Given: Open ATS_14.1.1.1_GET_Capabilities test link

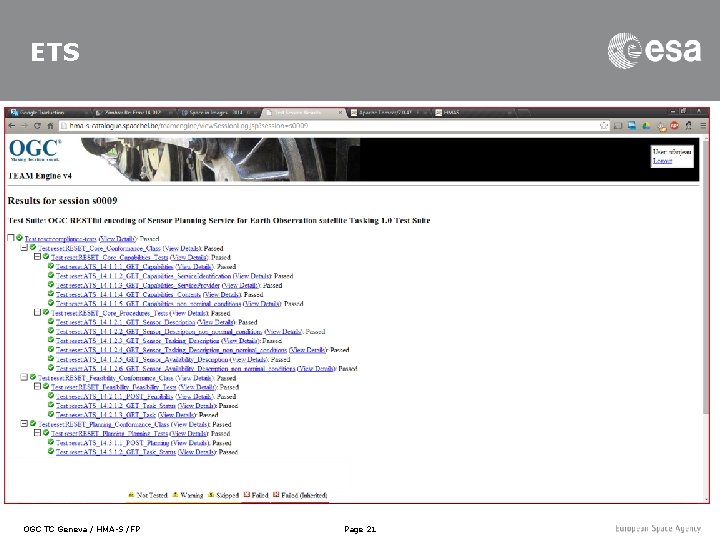Looking at the screenshot, I should click(x=114, y=267).
